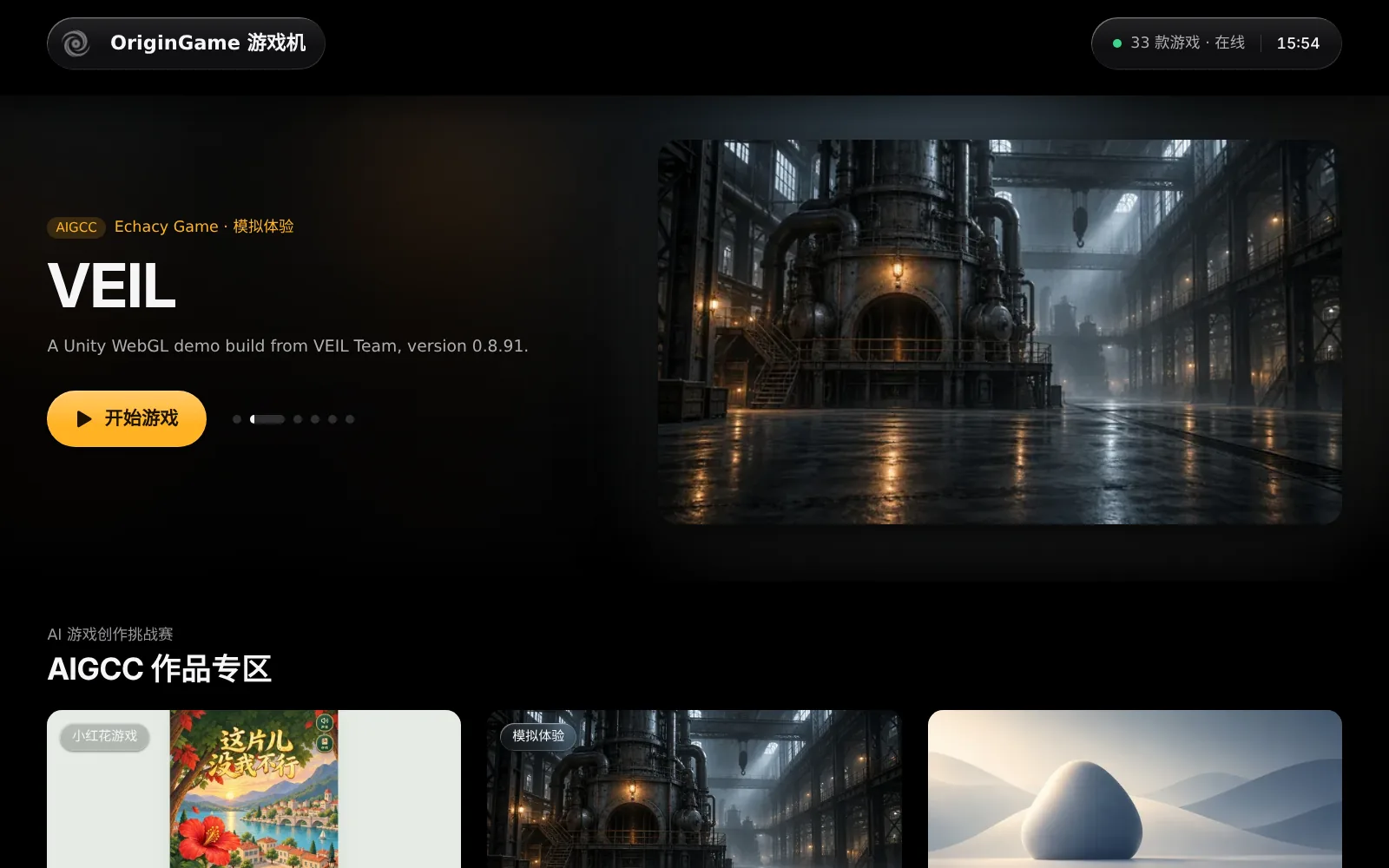Click the 15:54 clock in the header
This screenshot has height=868, width=1389.
click(1298, 43)
